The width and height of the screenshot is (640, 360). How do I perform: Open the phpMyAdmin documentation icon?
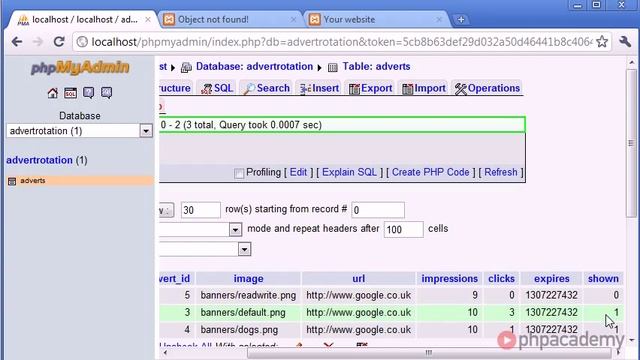point(88,93)
